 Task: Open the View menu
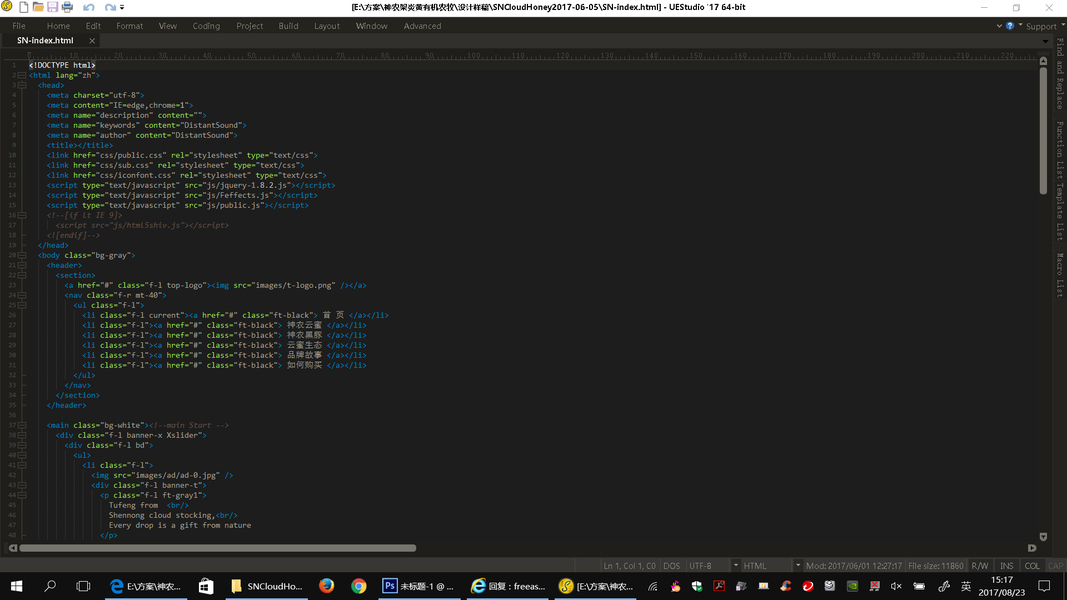tap(167, 26)
